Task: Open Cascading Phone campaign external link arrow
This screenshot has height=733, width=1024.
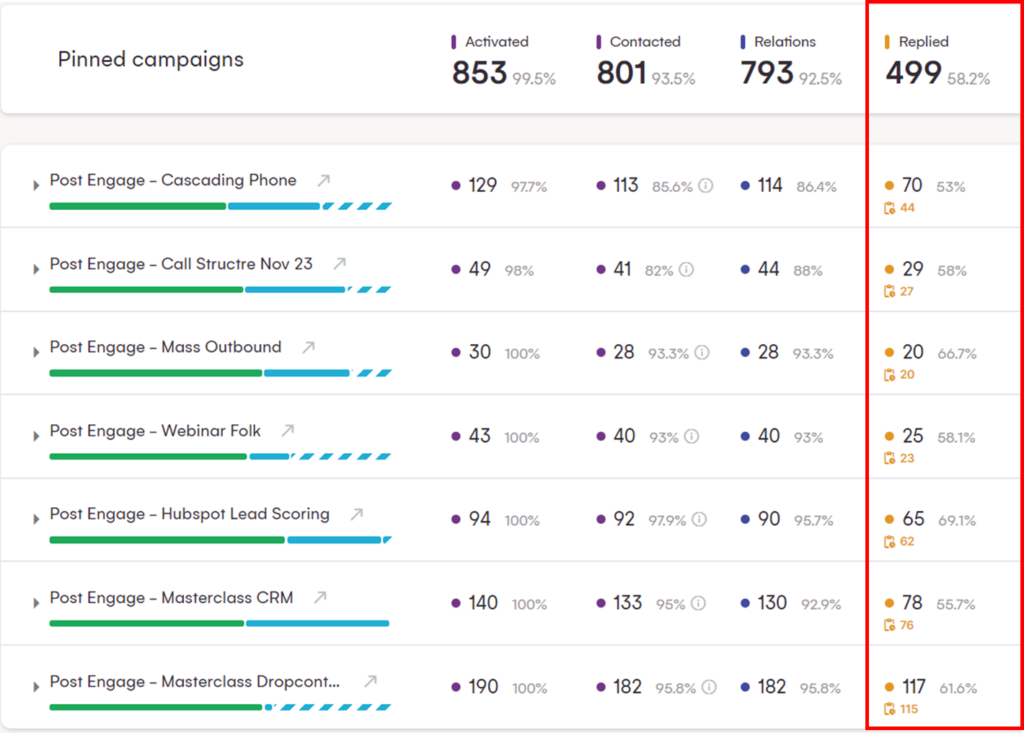Action: (x=323, y=181)
